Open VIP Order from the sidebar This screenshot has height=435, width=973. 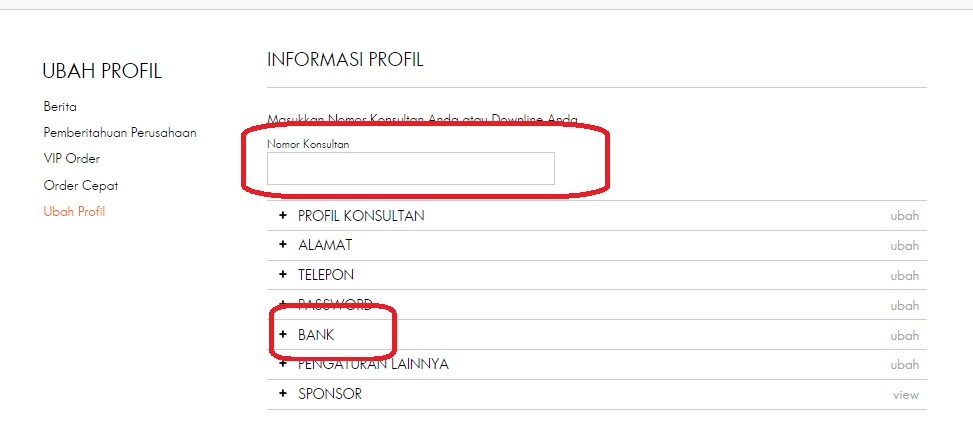click(x=71, y=158)
